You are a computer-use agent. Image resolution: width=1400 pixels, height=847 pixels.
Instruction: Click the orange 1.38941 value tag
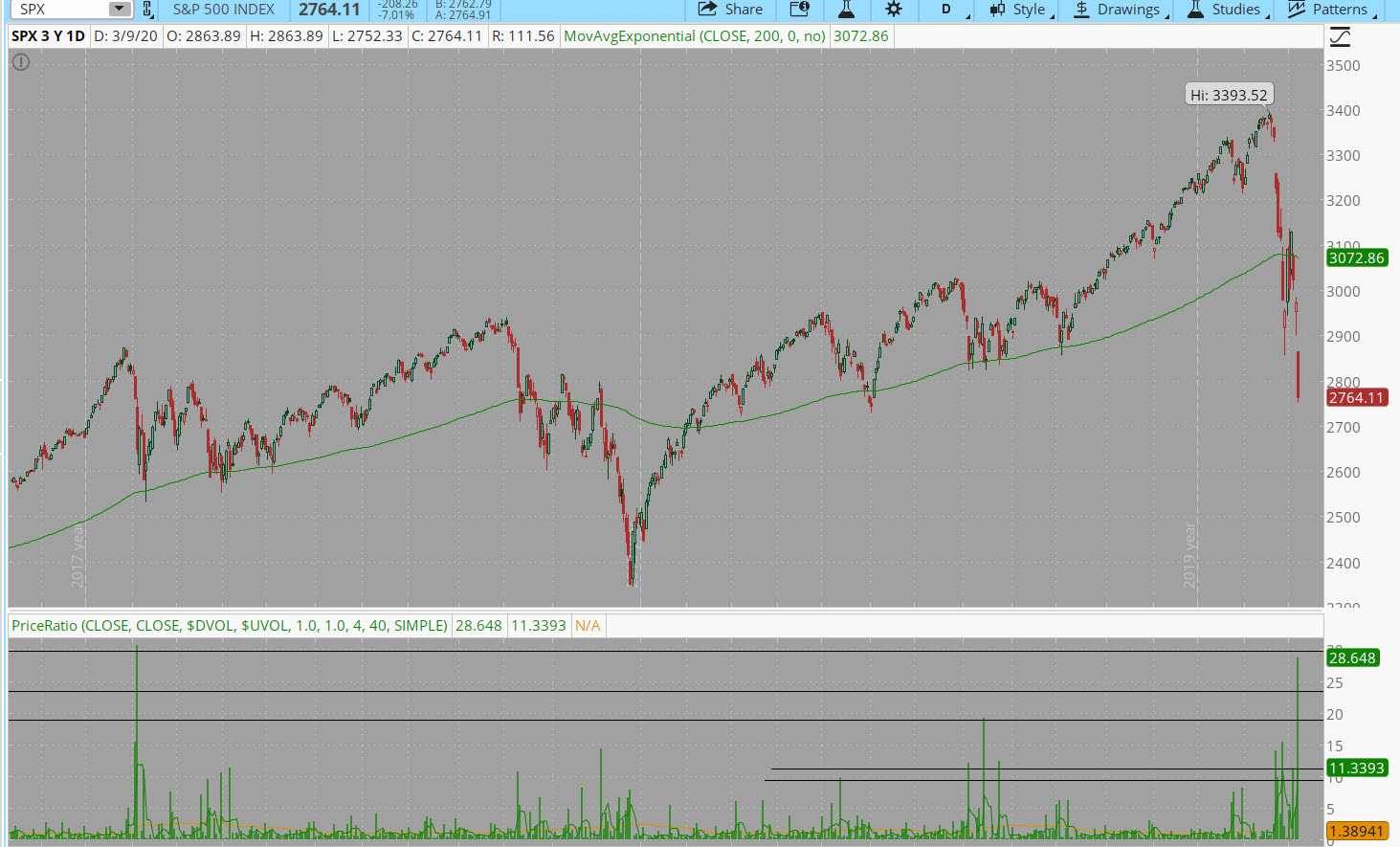point(1356,832)
